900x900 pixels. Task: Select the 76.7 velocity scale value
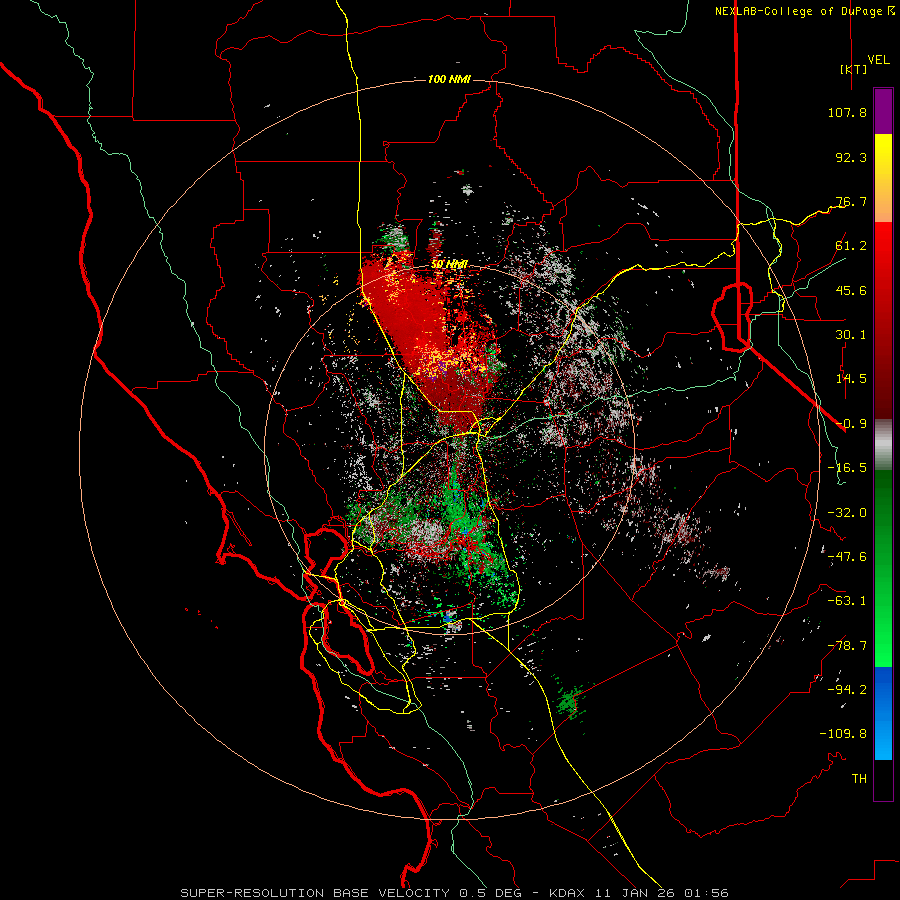(x=851, y=201)
